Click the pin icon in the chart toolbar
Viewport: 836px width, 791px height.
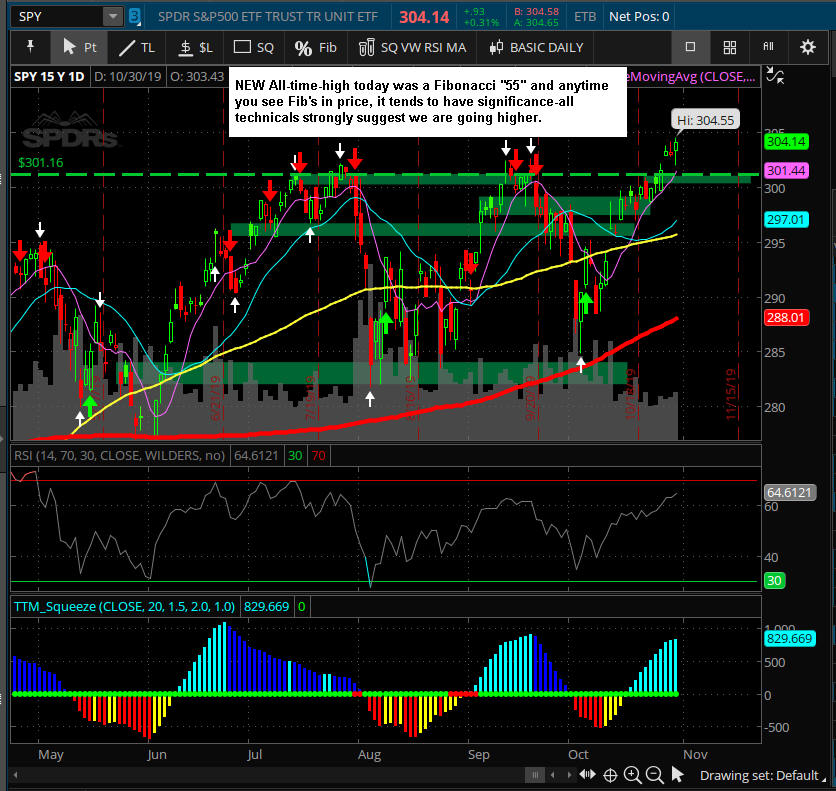31,47
